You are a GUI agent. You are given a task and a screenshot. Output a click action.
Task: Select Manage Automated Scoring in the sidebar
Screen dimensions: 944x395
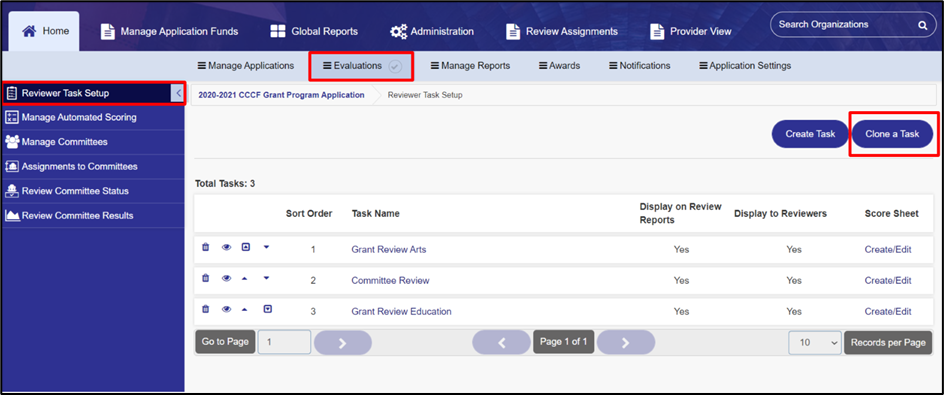[93, 117]
